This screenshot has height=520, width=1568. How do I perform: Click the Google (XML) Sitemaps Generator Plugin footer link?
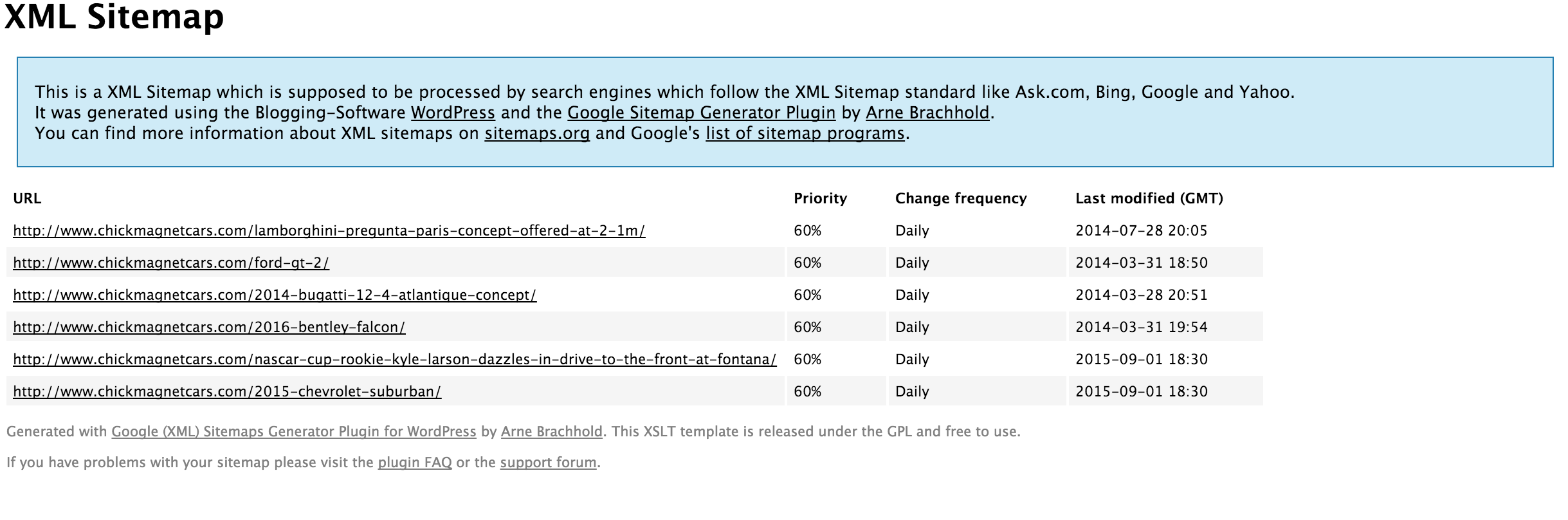click(294, 431)
